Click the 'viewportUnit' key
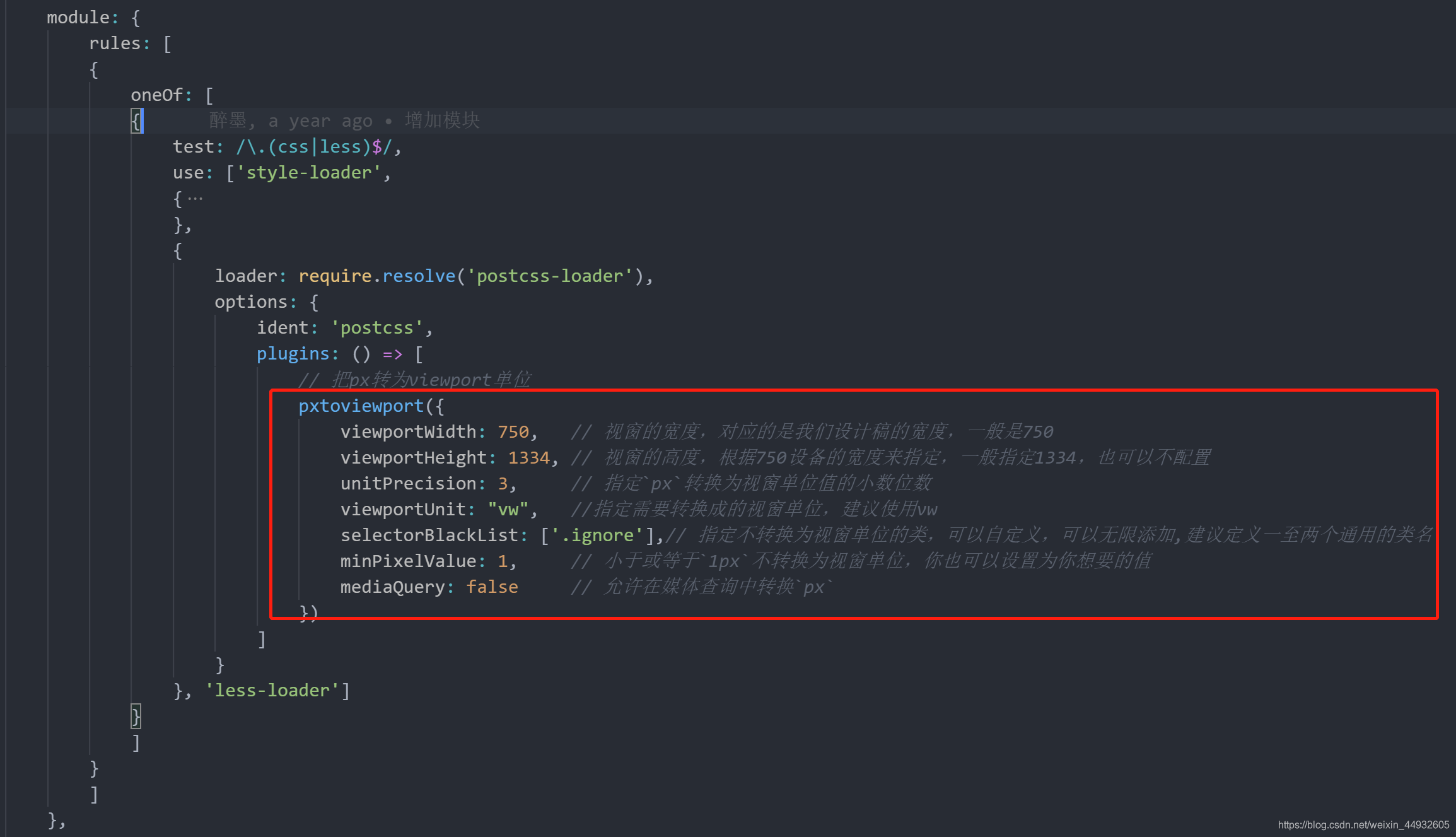The width and height of the screenshot is (1456, 837). 403,510
